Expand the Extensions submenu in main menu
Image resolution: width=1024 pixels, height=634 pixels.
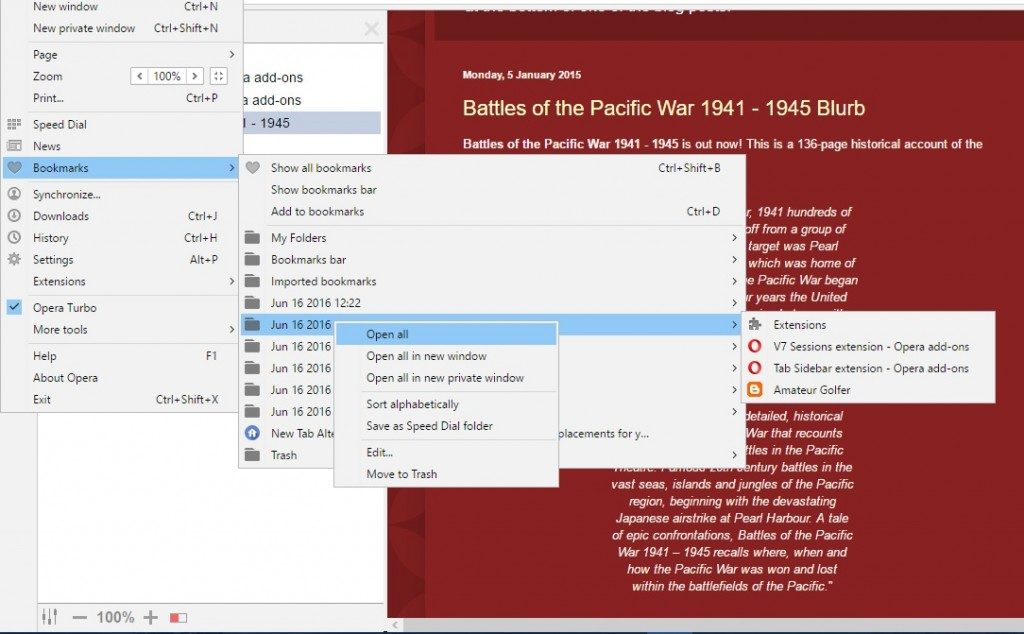[232, 281]
